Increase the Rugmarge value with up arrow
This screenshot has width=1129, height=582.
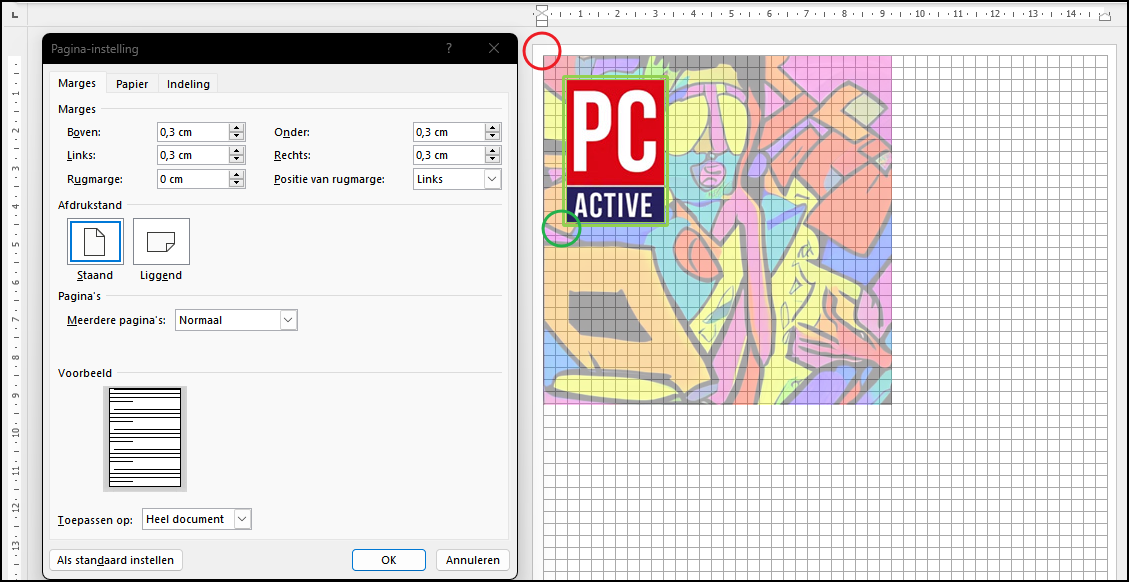(x=236, y=175)
